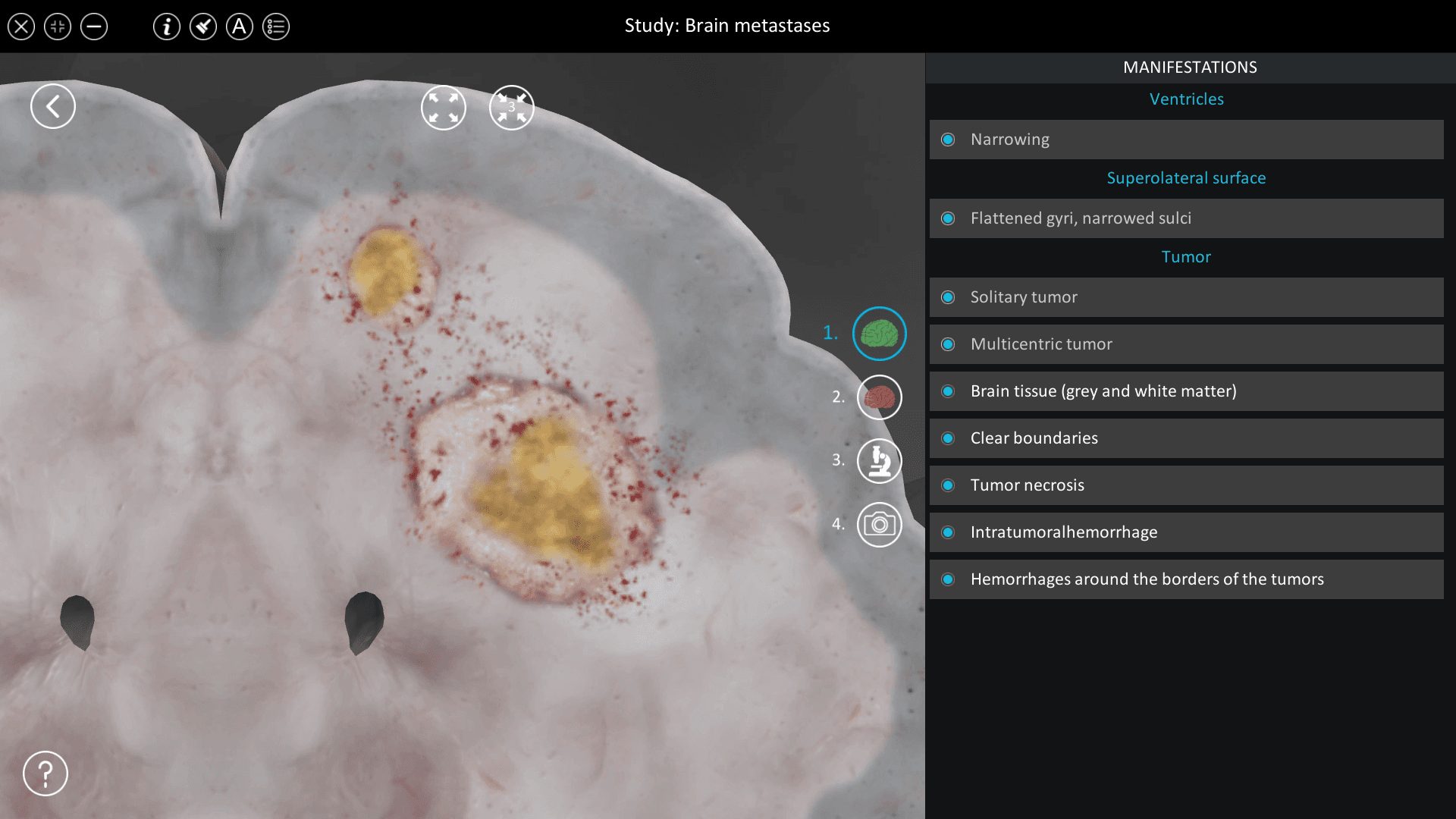This screenshot has height=819, width=1456.
Task: Open the microscope view icon
Action: click(x=880, y=461)
